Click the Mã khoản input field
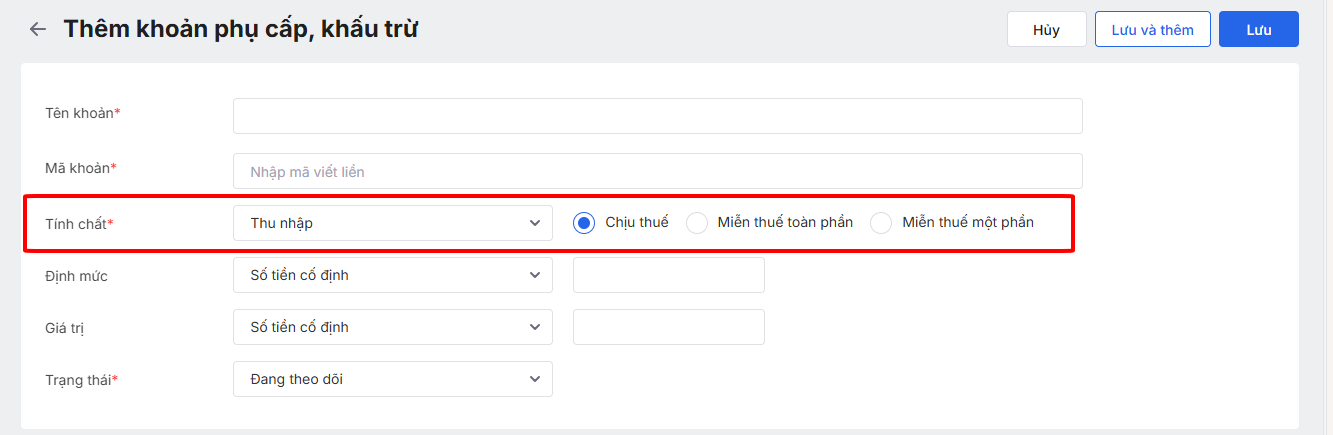The height and width of the screenshot is (435, 1333). 657,171
